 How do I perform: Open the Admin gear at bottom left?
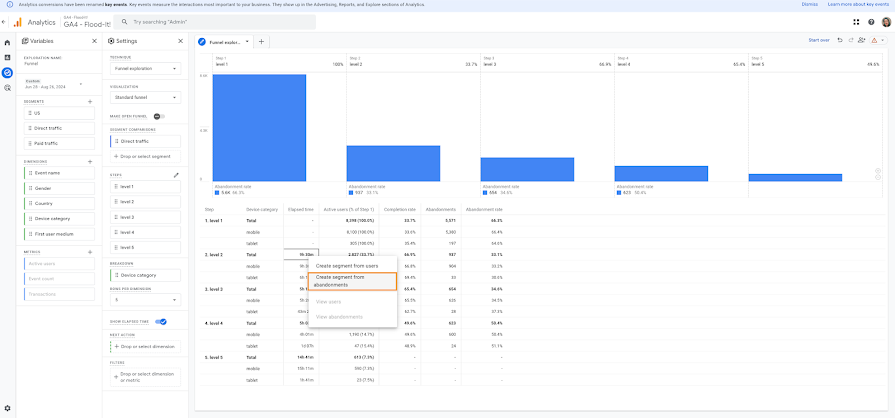[7, 408]
